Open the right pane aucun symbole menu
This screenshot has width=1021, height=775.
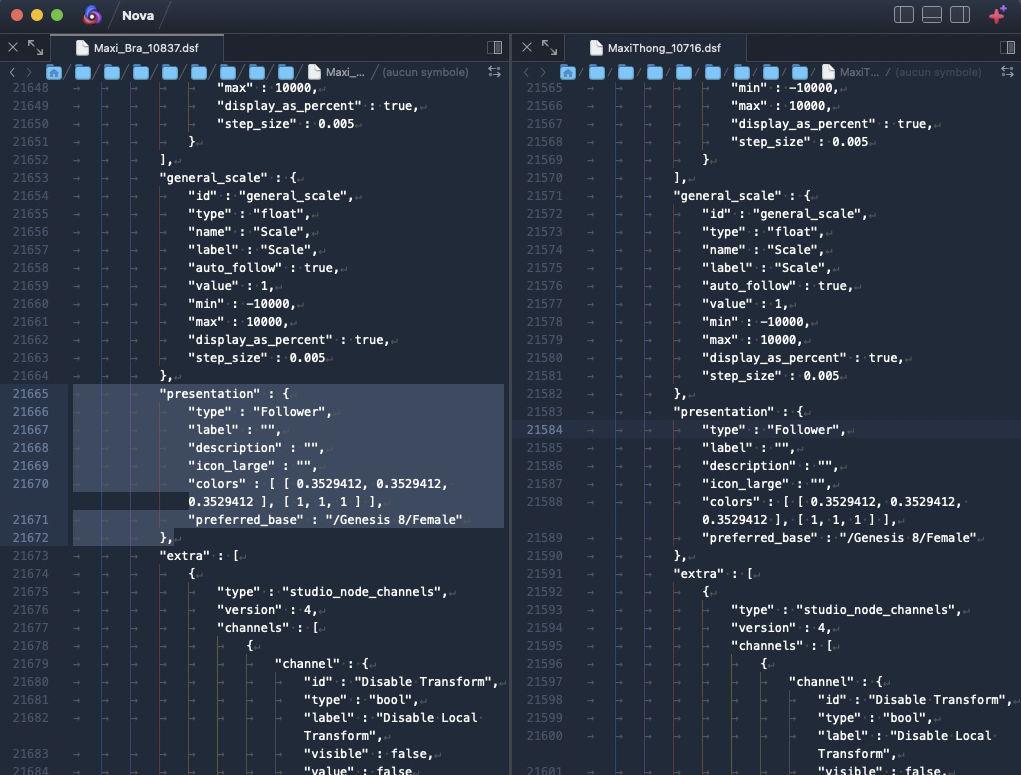[938, 72]
